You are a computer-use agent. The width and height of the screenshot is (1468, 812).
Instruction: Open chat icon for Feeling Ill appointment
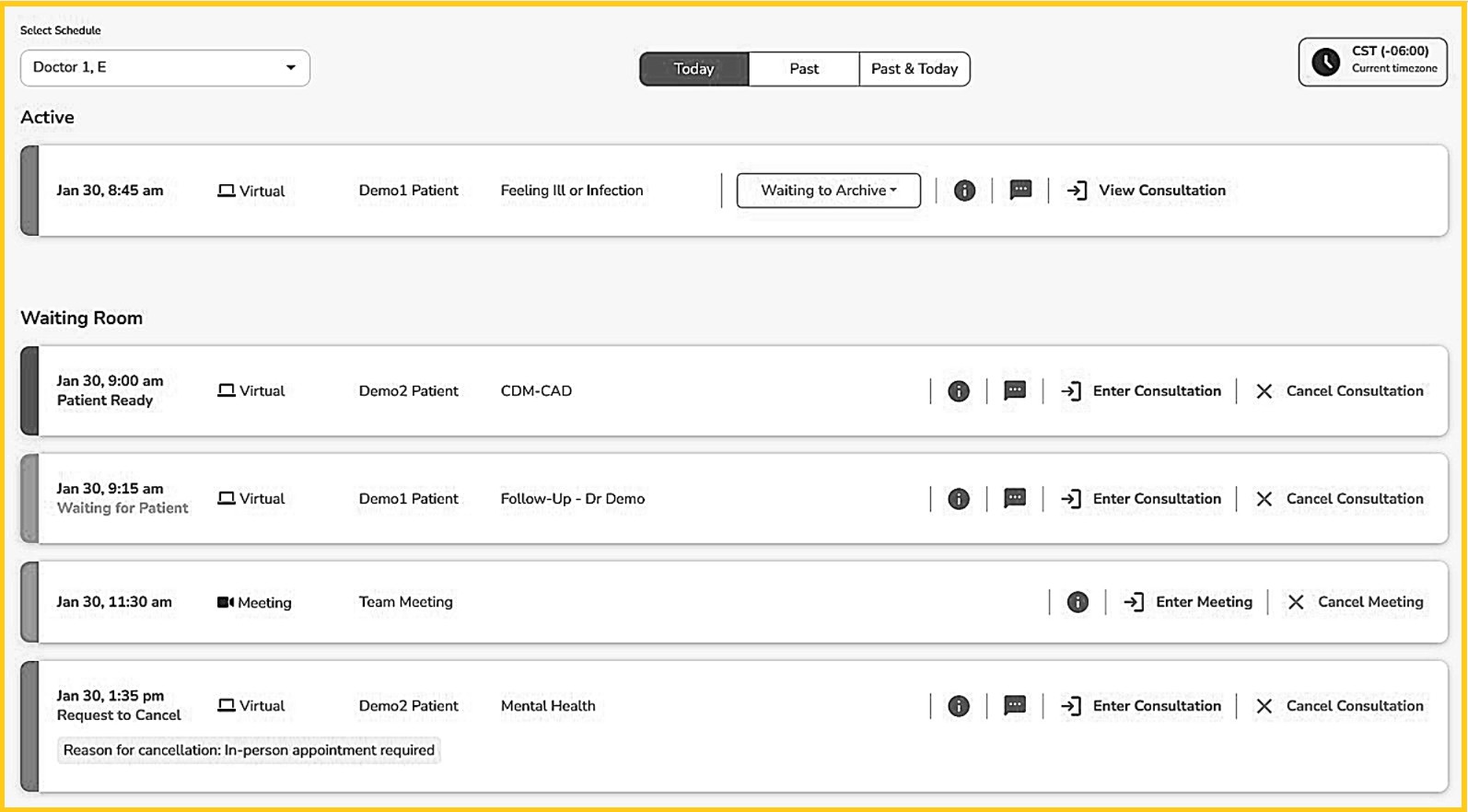[1020, 191]
